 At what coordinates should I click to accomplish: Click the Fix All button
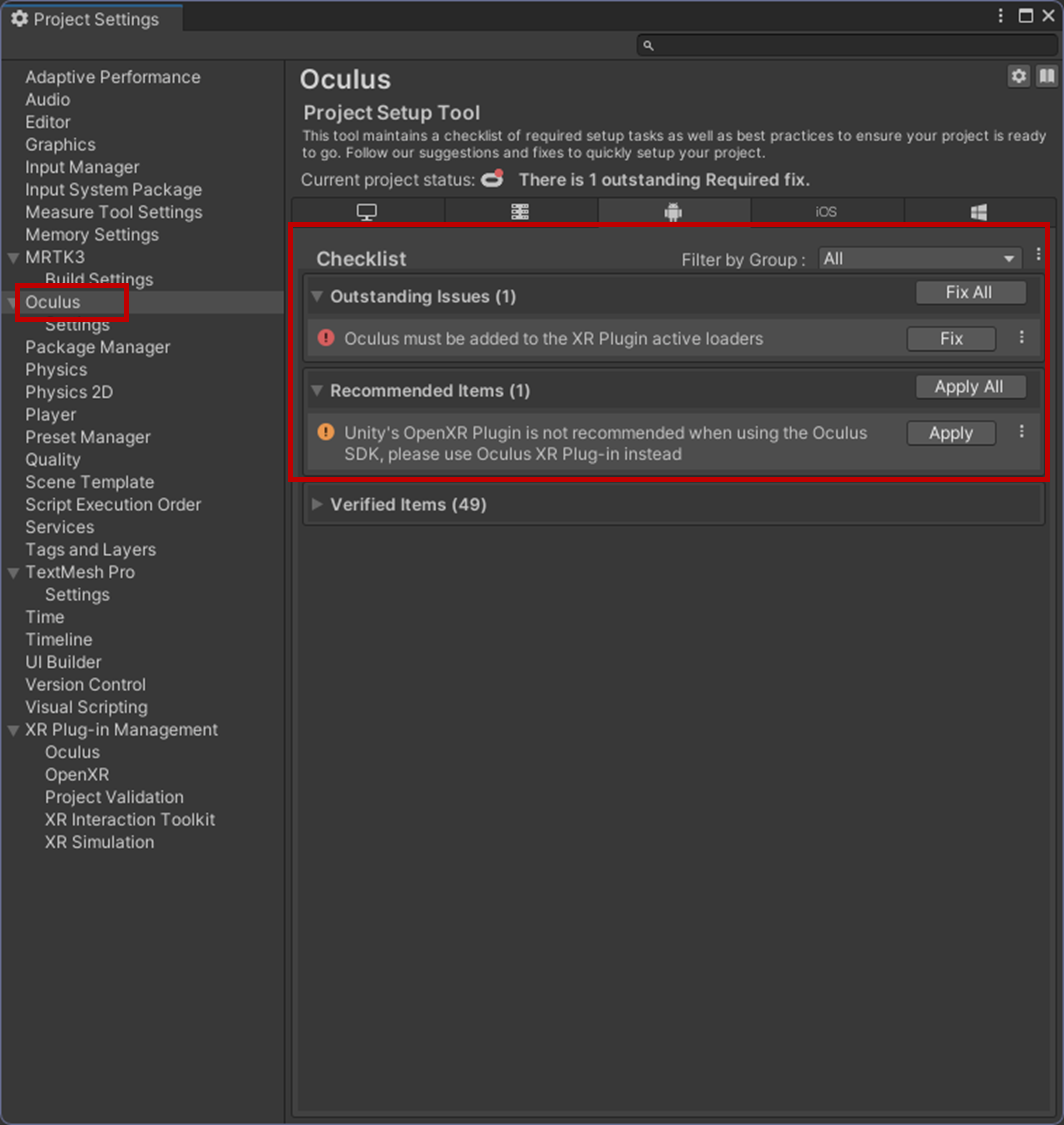pos(970,293)
